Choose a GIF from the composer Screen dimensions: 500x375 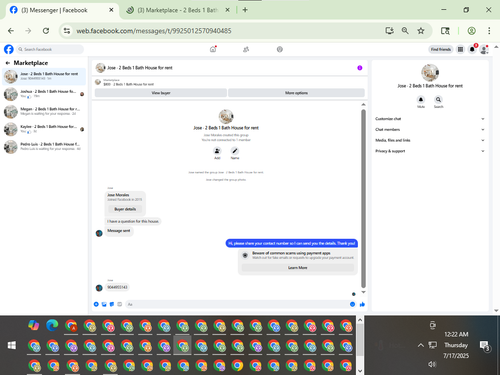120,304
